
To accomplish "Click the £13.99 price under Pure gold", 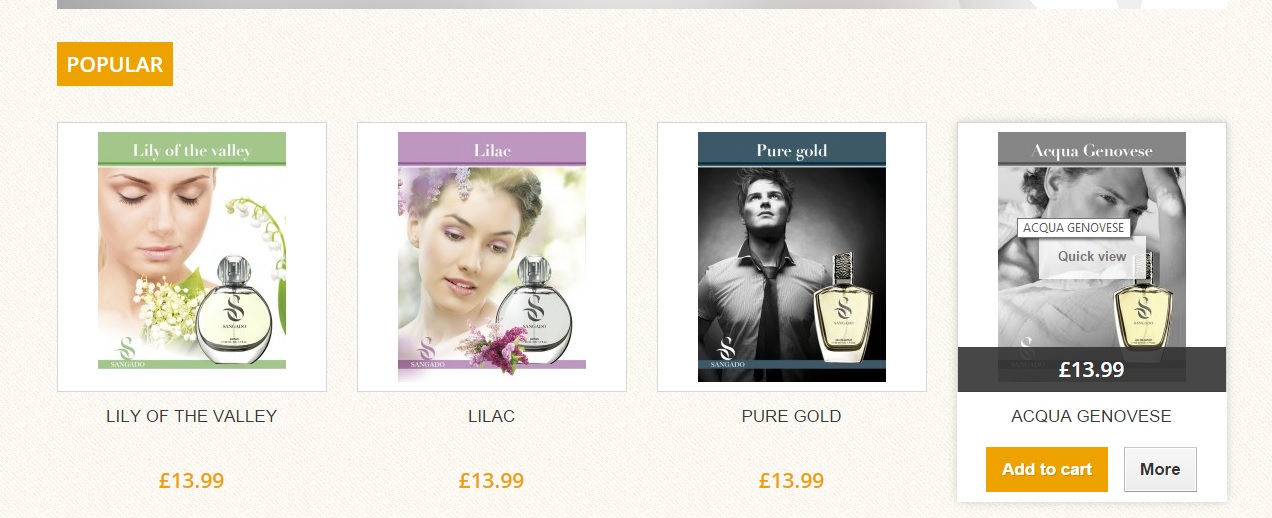I will click(x=792, y=481).
